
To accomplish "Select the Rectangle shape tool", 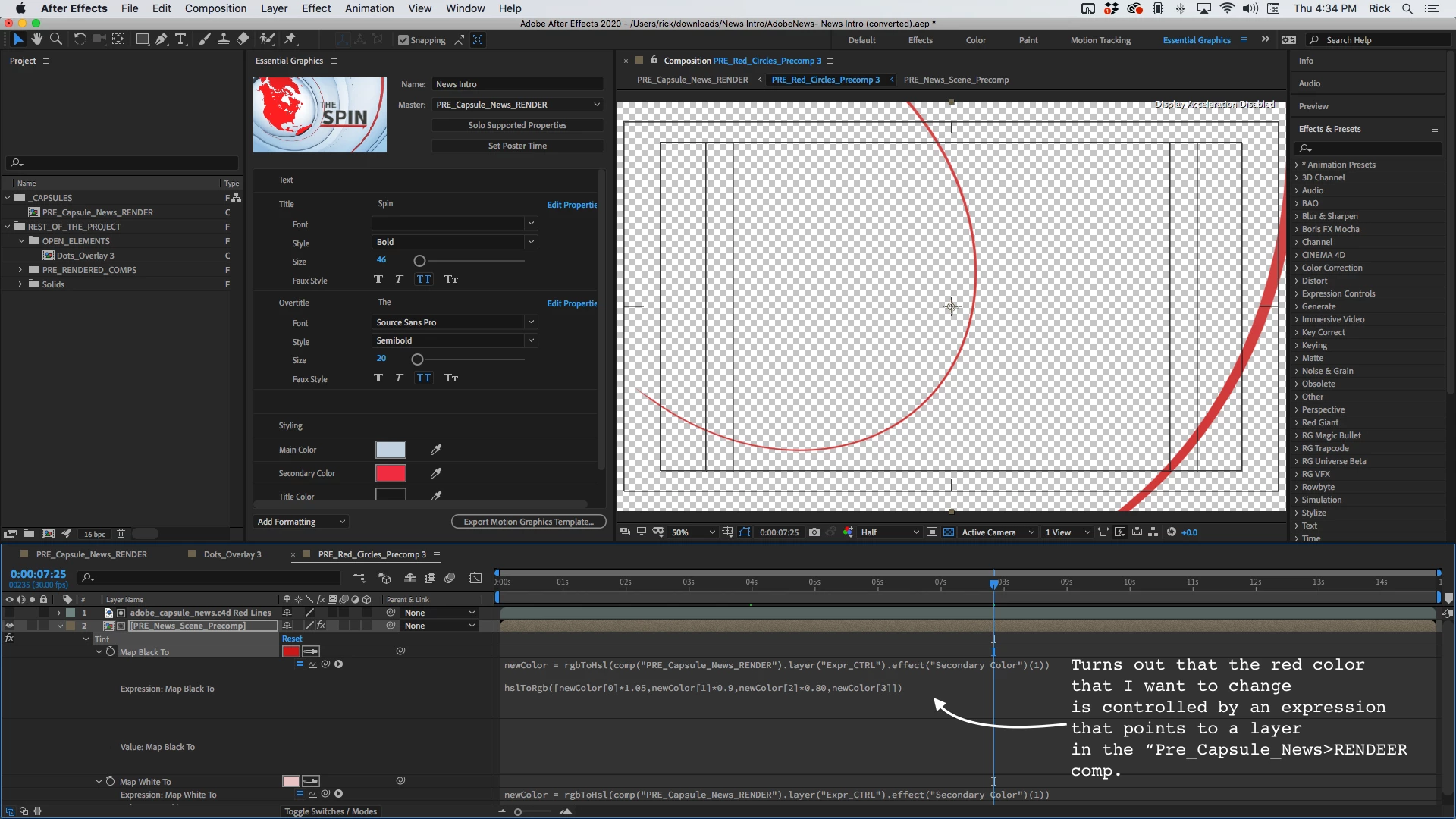I will tap(142, 39).
